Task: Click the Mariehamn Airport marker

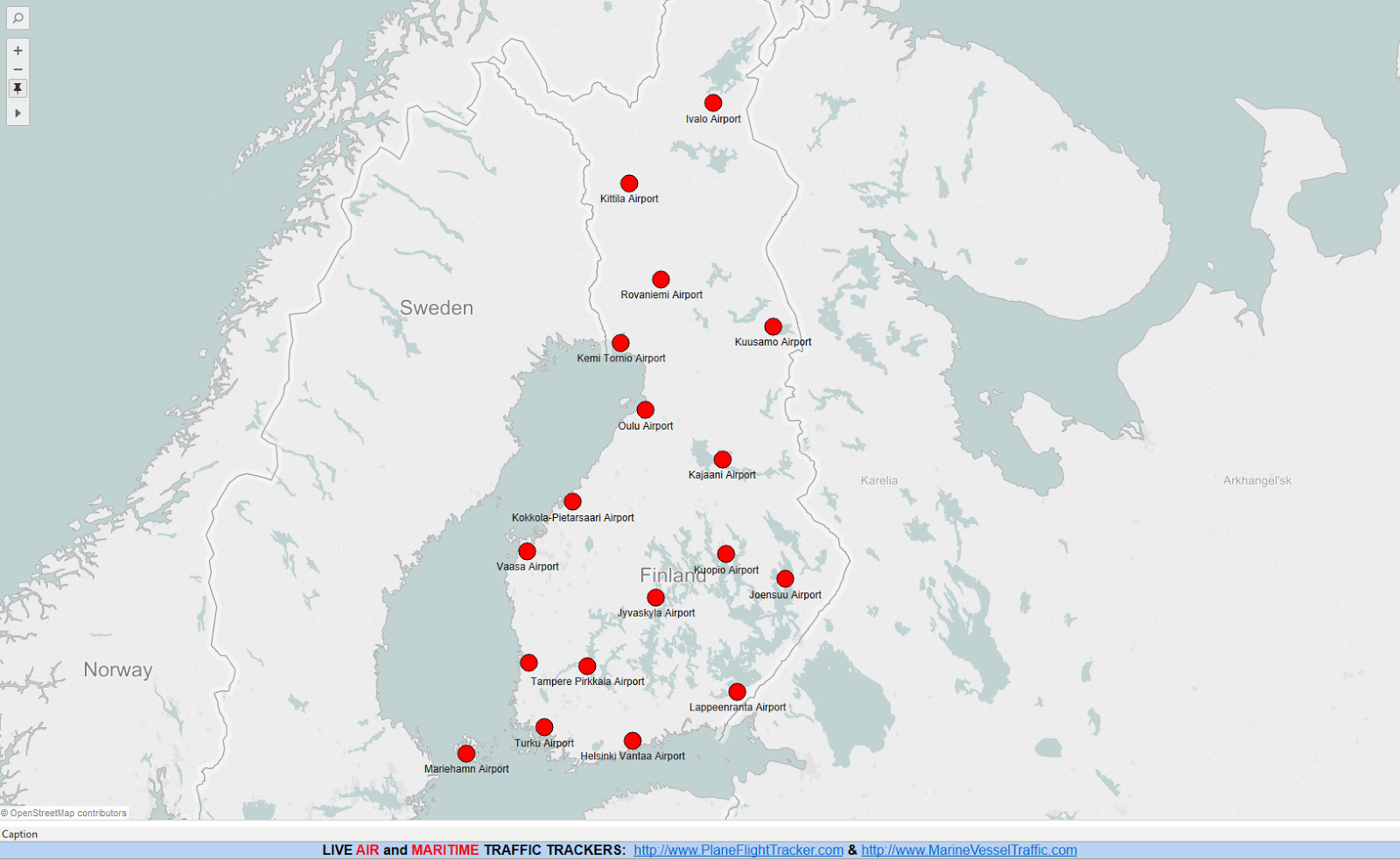Action: click(465, 752)
